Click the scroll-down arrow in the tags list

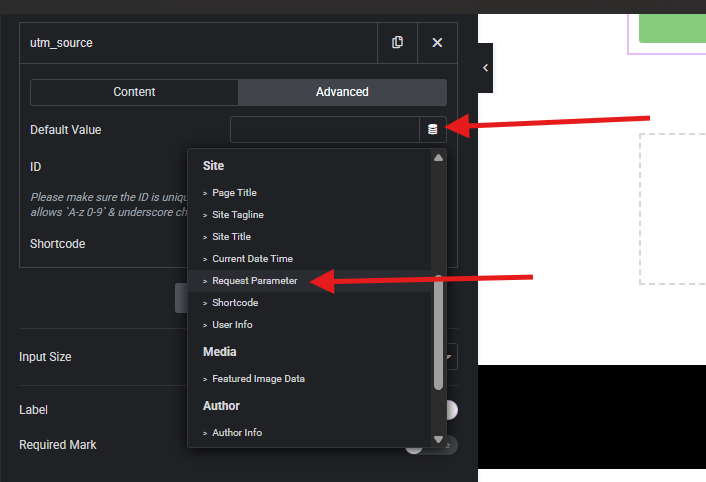pos(439,439)
